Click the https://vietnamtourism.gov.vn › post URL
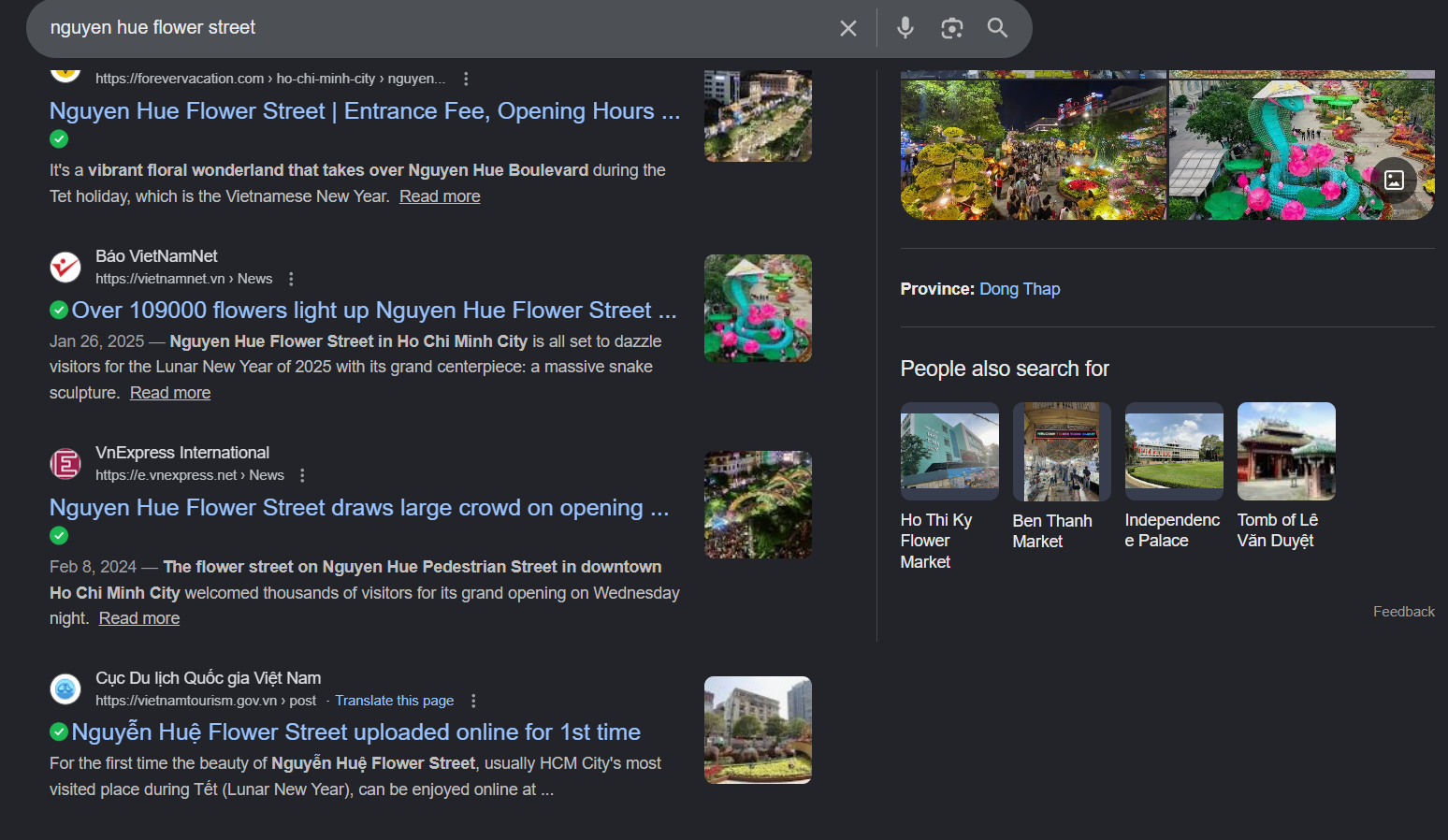Viewport: 1448px width, 840px height. click(x=206, y=701)
